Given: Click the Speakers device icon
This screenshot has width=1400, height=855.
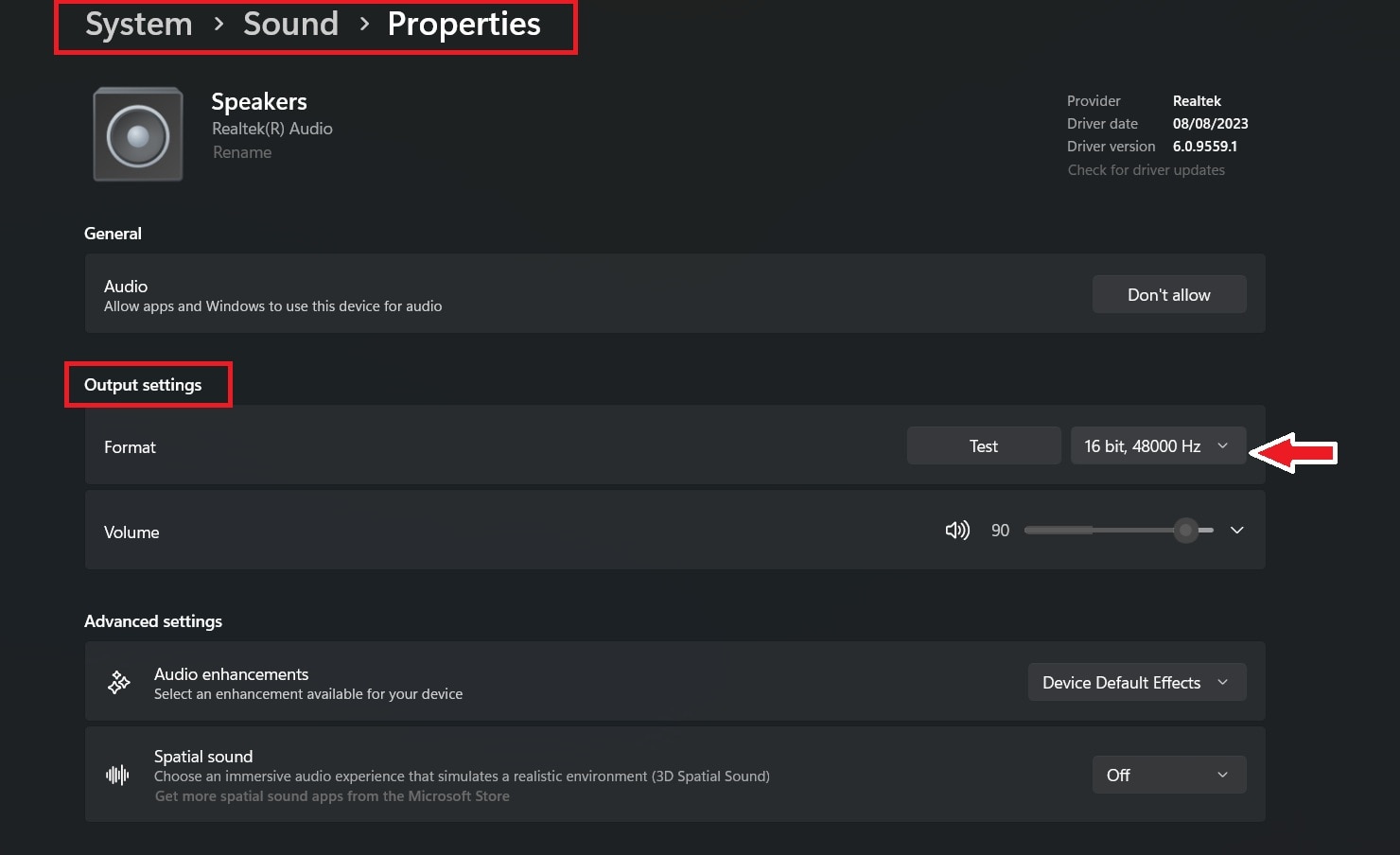Looking at the screenshot, I should tap(137, 133).
